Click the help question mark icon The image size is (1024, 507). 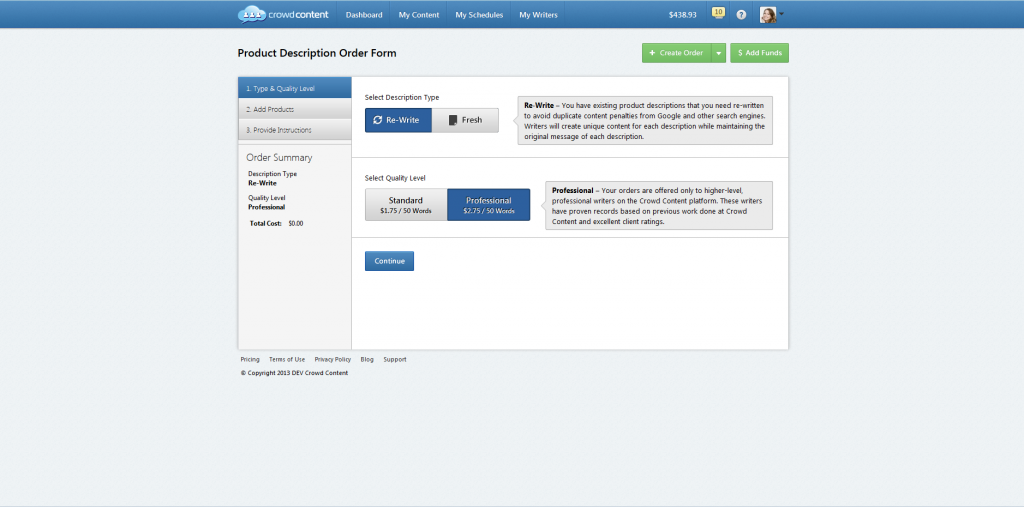(x=741, y=15)
